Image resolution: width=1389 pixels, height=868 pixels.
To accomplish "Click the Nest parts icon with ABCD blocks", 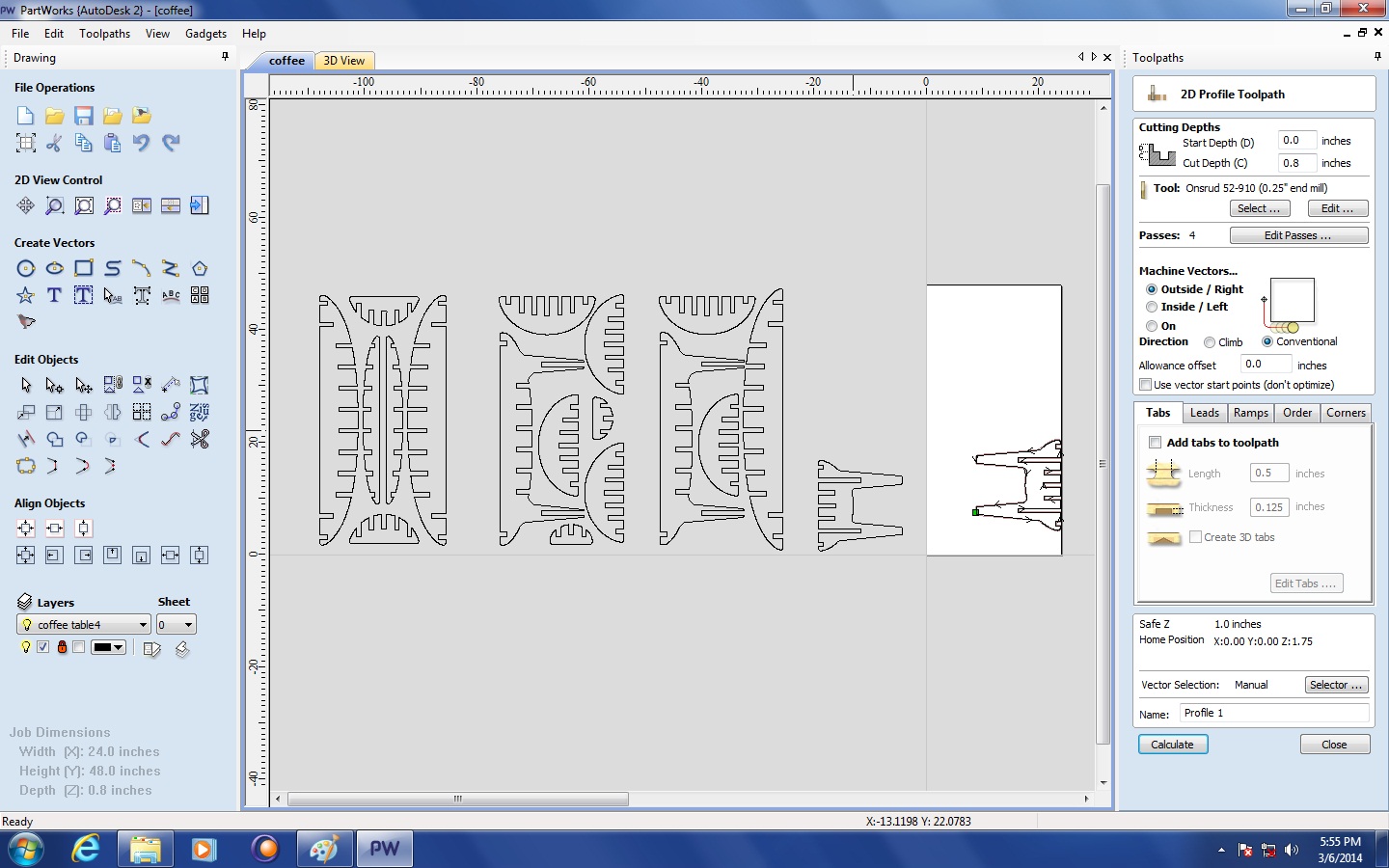I will 200,295.
